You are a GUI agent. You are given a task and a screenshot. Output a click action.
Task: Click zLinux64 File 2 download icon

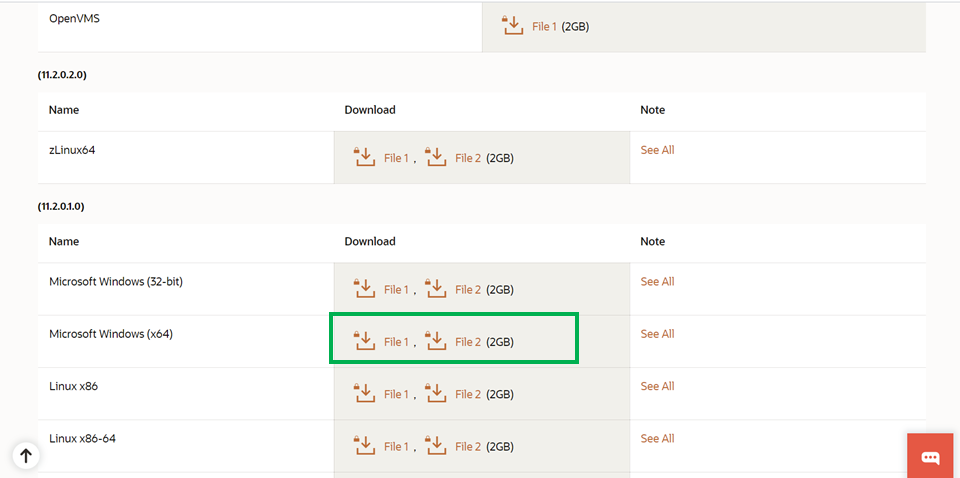pyautogui.click(x=435, y=157)
